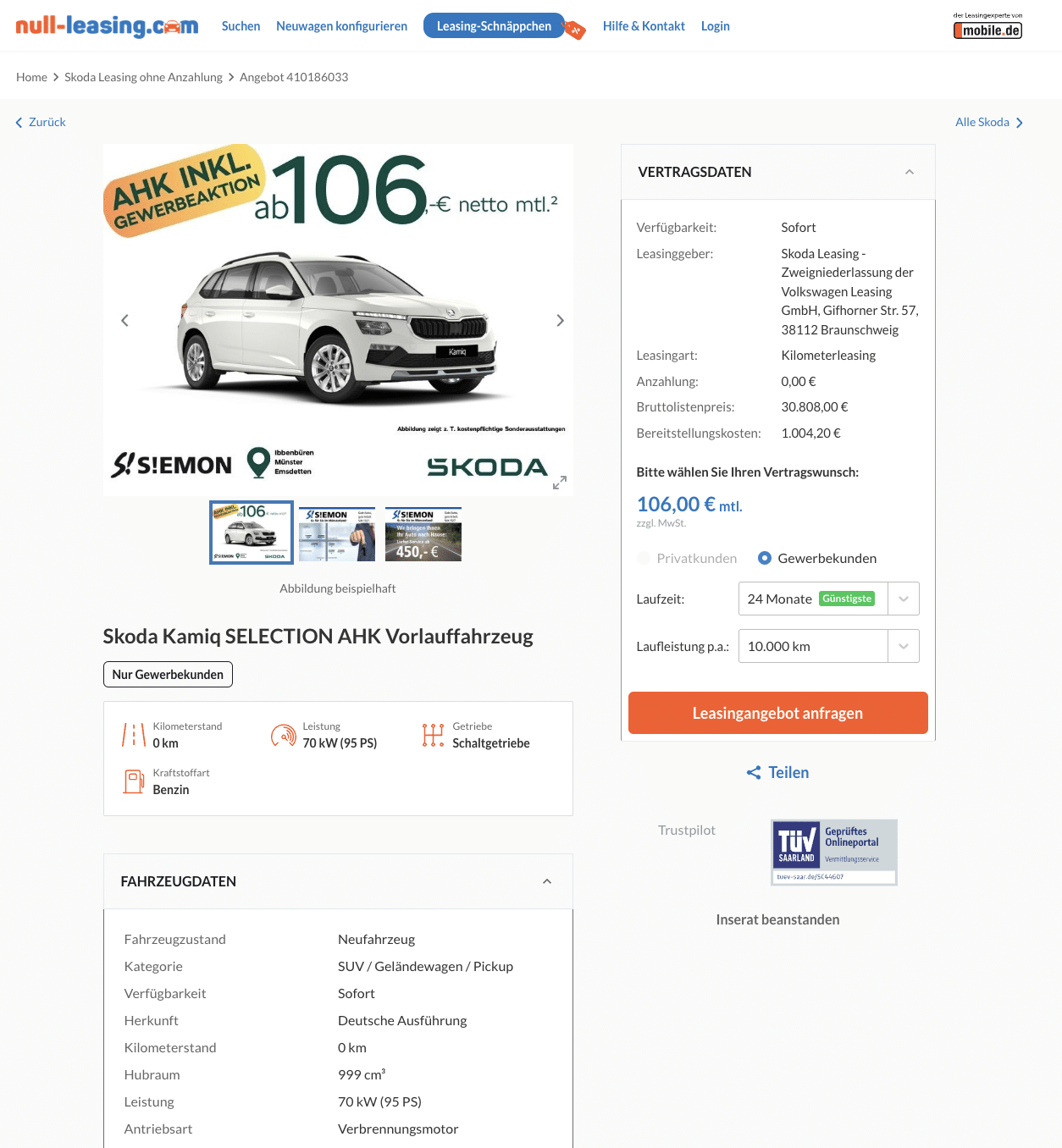This screenshot has height=1148, width=1062.
Task: Click the main Skoda Kamiq image
Action: [338, 320]
